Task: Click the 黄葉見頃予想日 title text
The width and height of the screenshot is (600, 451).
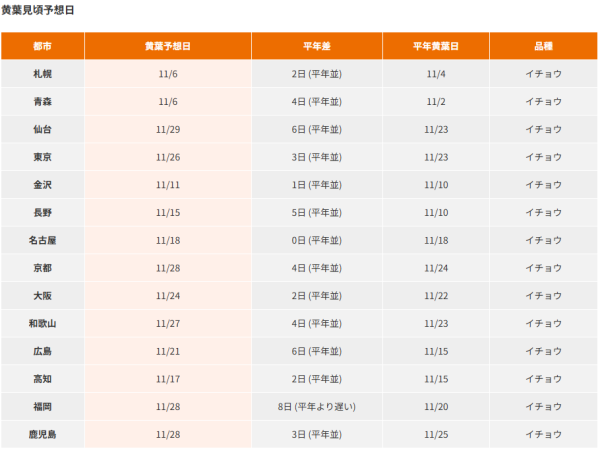Action: click(x=37, y=10)
